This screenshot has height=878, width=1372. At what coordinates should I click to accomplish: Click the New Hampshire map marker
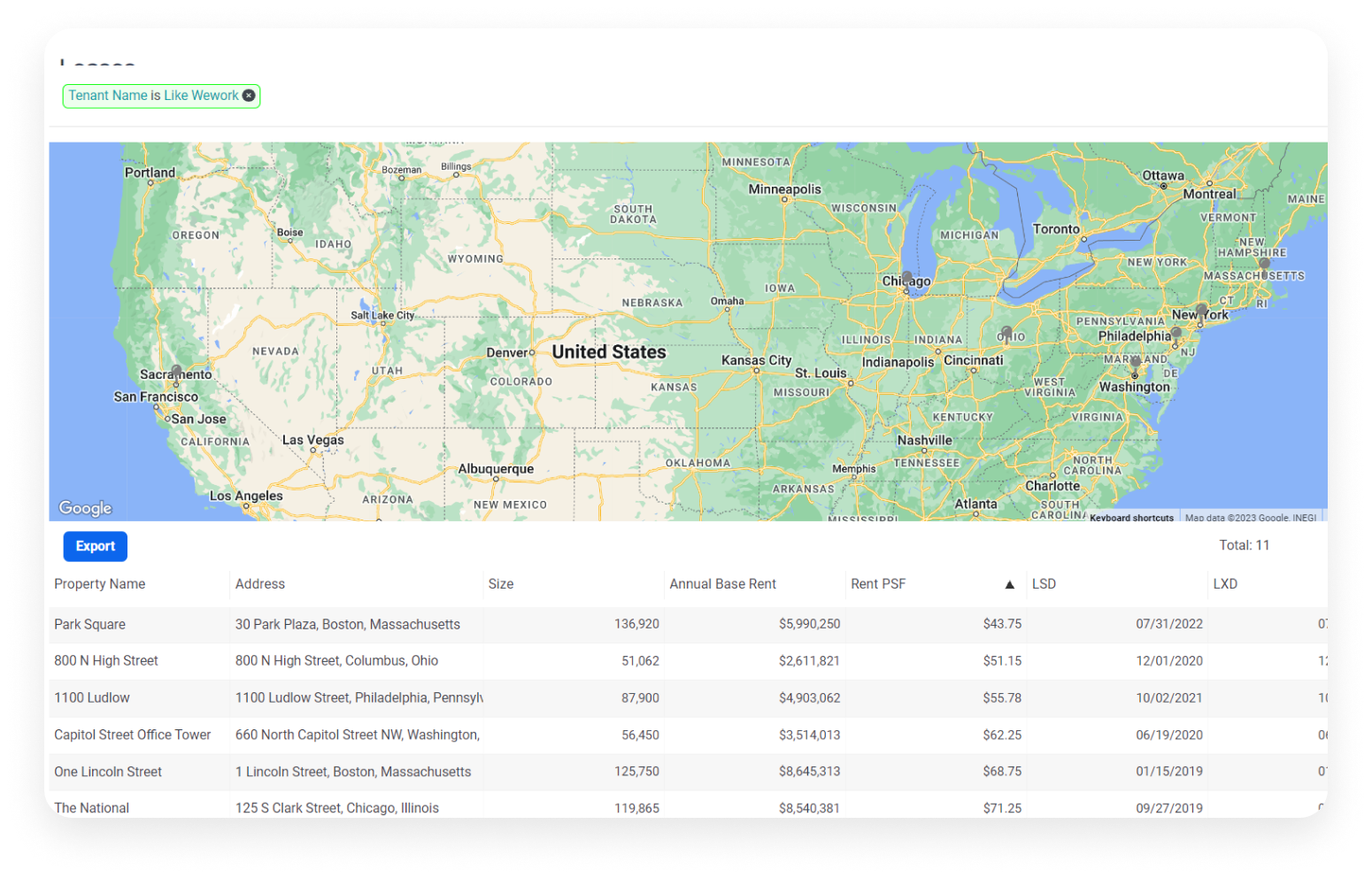(x=1264, y=262)
